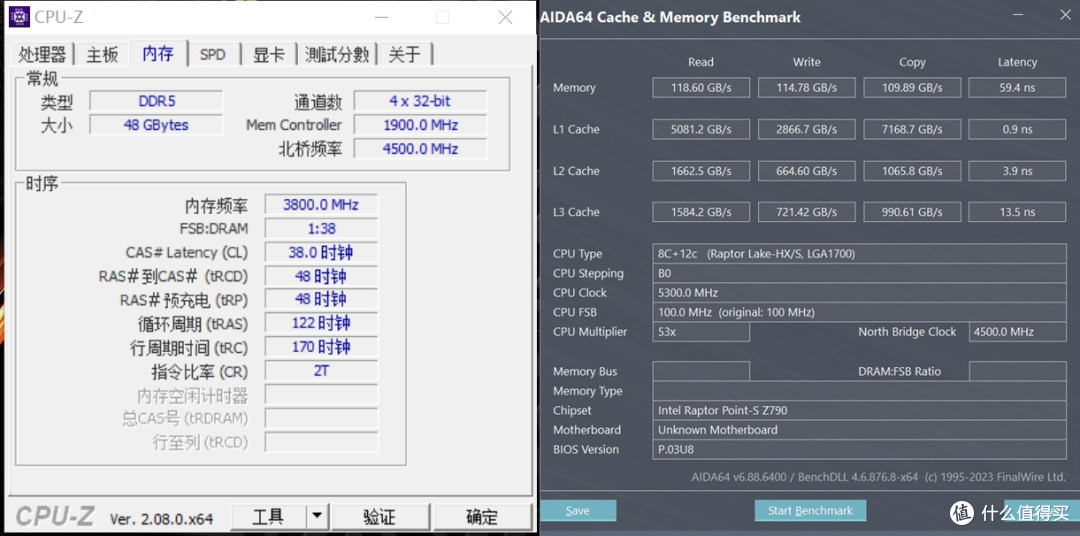Viewport: 1080px width, 536px height.
Task: Close the AIDA64 benchmark window
Action: pos(1064,15)
